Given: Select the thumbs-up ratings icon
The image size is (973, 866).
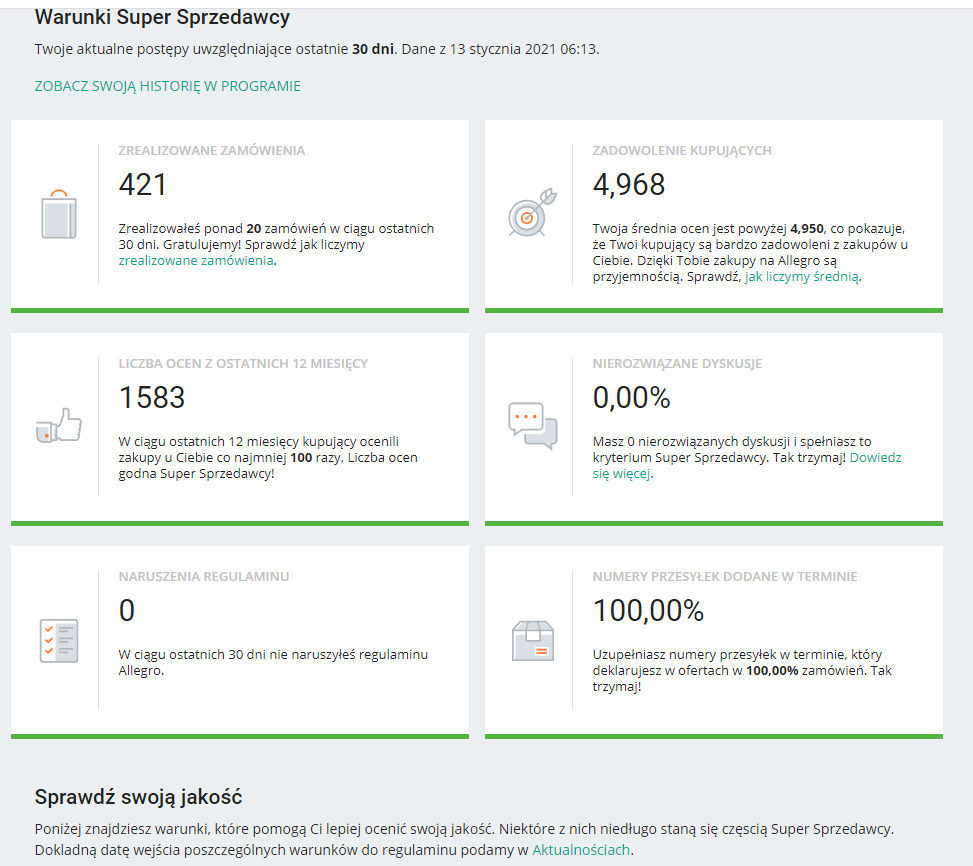Looking at the screenshot, I should pyautogui.click(x=58, y=426).
